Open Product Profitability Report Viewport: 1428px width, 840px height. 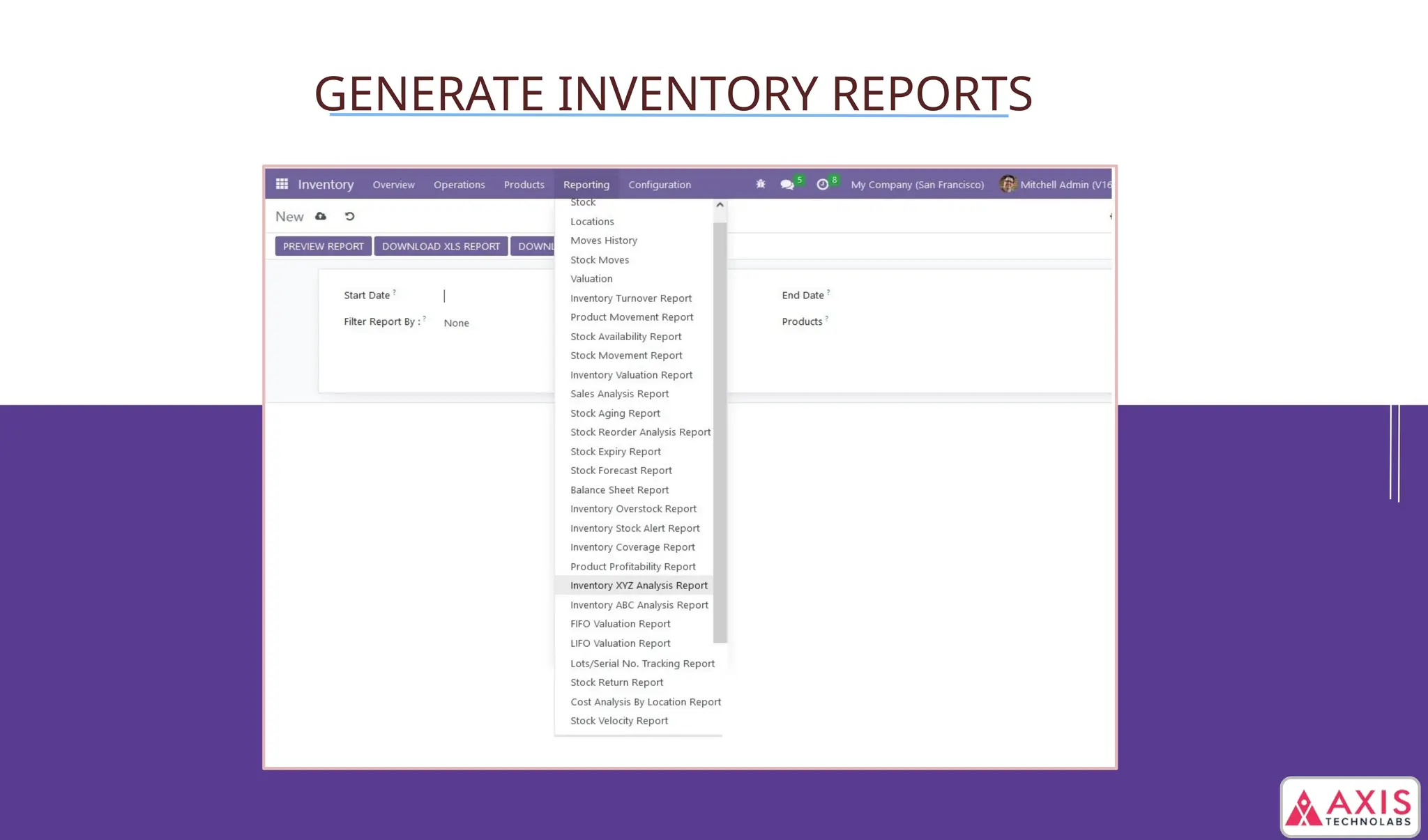click(x=634, y=567)
